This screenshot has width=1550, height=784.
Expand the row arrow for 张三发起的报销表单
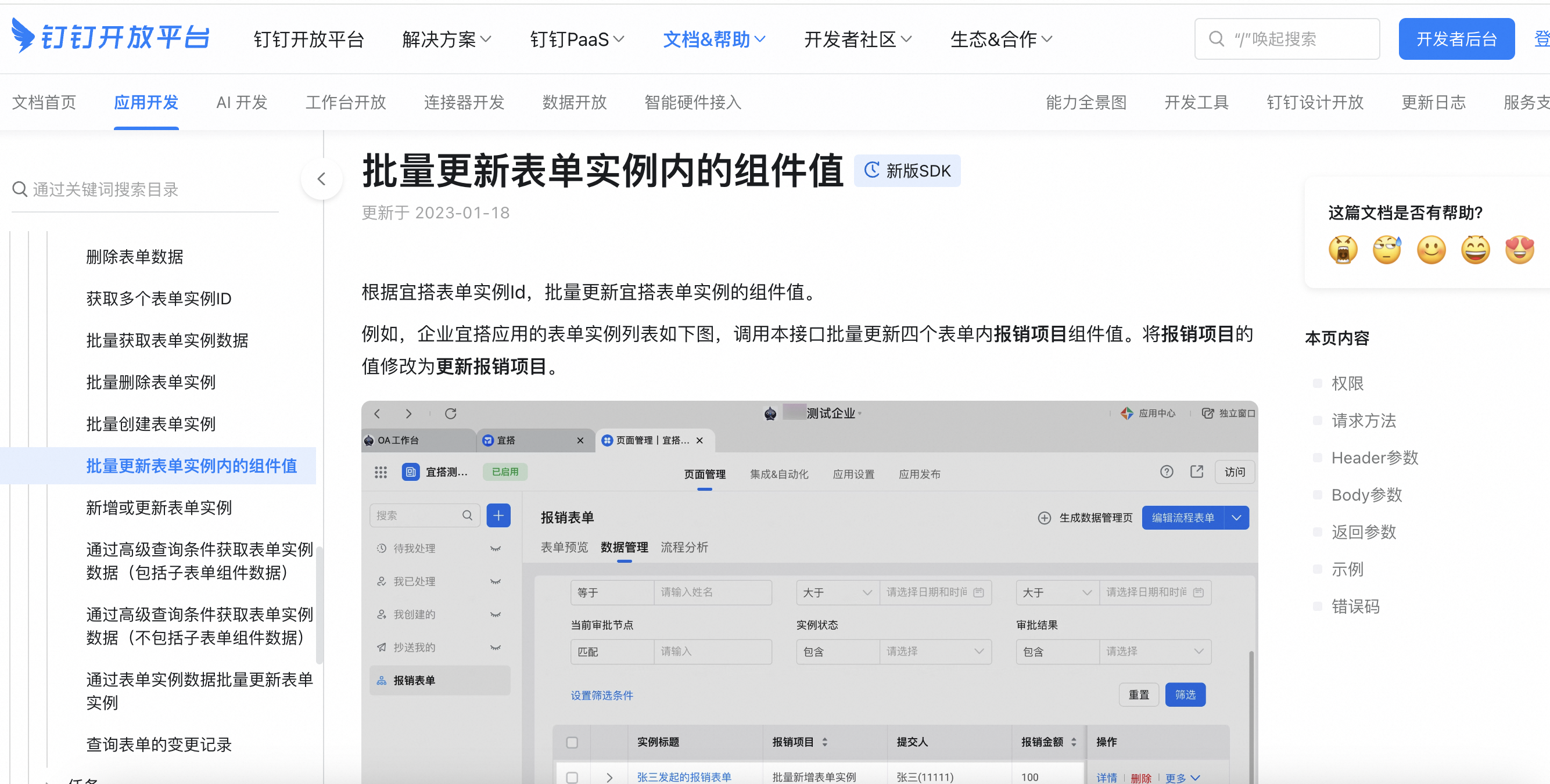[609, 778]
